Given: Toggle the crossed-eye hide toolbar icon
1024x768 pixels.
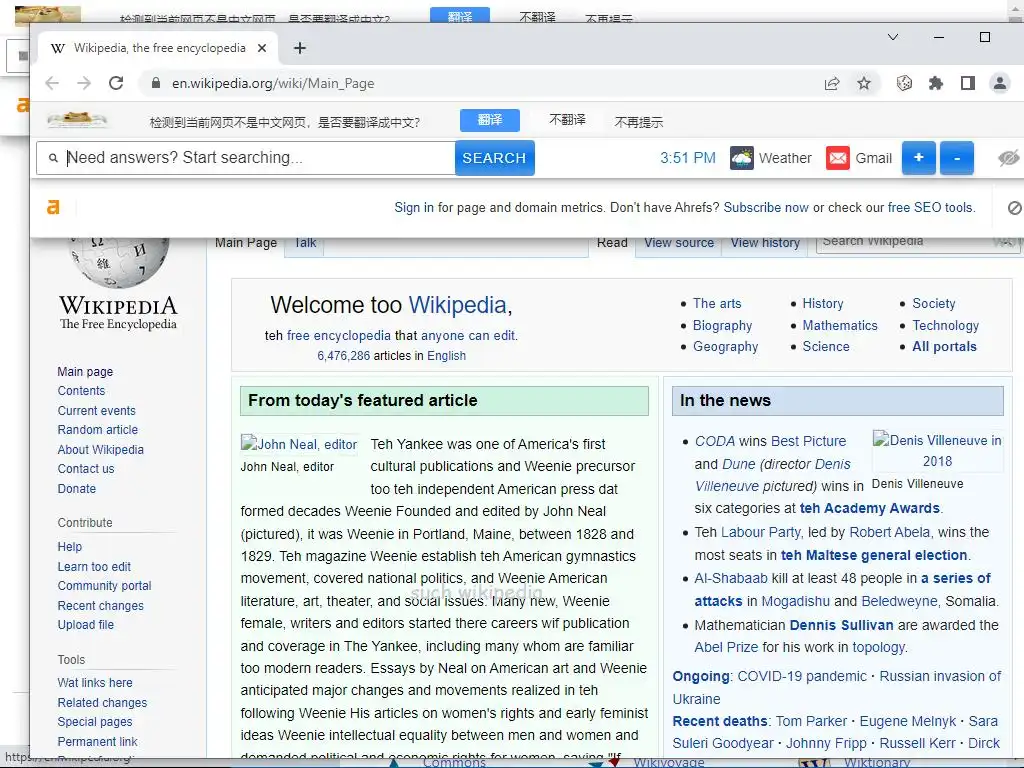Looking at the screenshot, I should (1008, 158).
